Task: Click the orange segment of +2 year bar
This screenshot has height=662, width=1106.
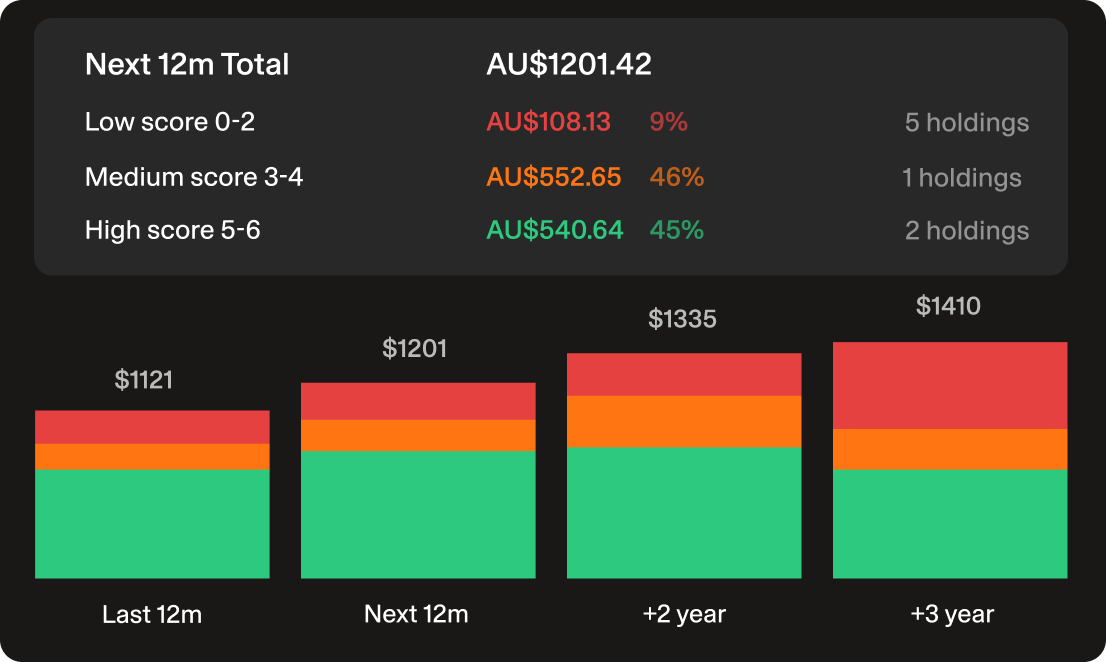Action: (x=684, y=421)
